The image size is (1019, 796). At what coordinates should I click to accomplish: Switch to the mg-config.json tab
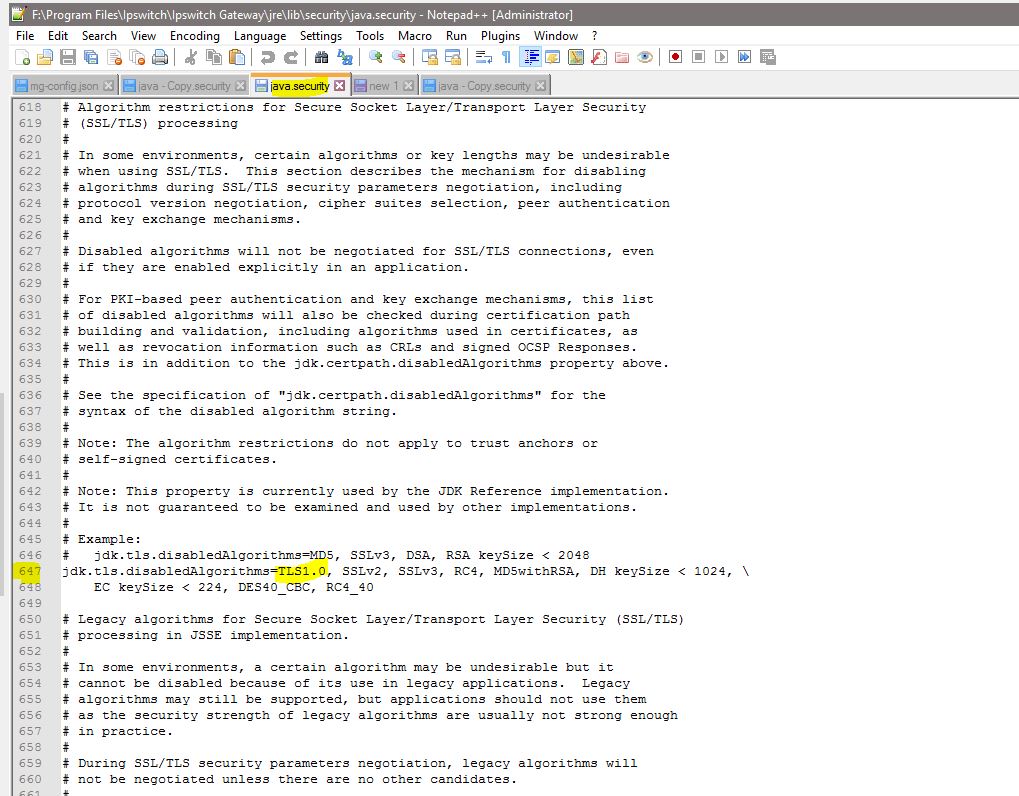pos(64,86)
